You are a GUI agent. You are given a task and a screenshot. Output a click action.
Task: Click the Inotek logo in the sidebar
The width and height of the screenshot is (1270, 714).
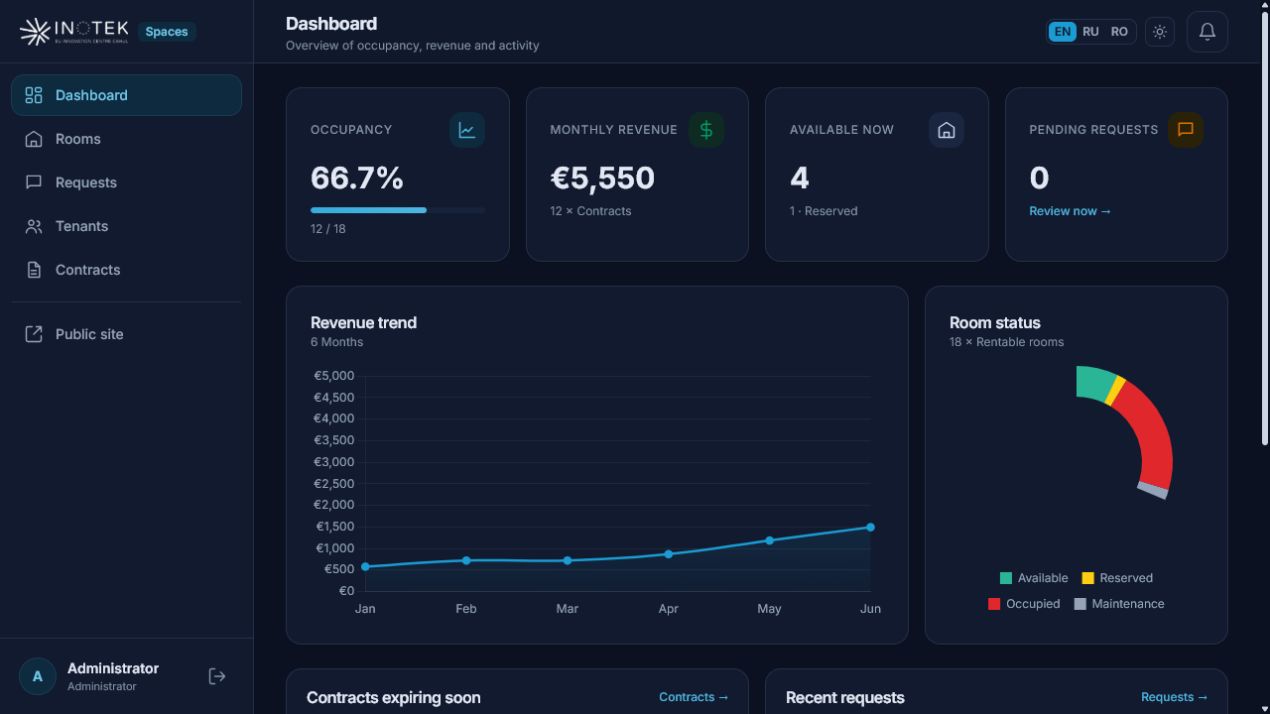[74, 31]
